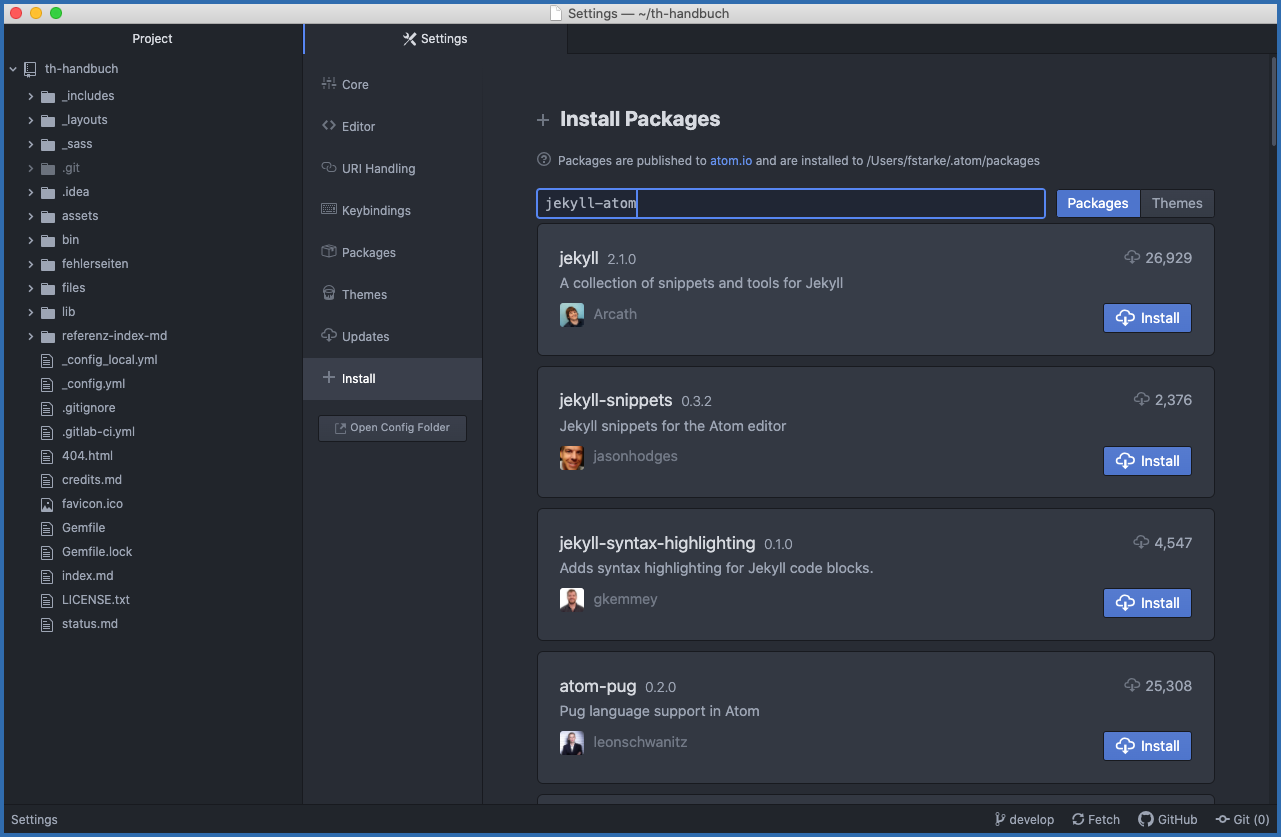The height and width of the screenshot is (837, 1281).
Task: Click the package search input field
Action: [790, 203]
